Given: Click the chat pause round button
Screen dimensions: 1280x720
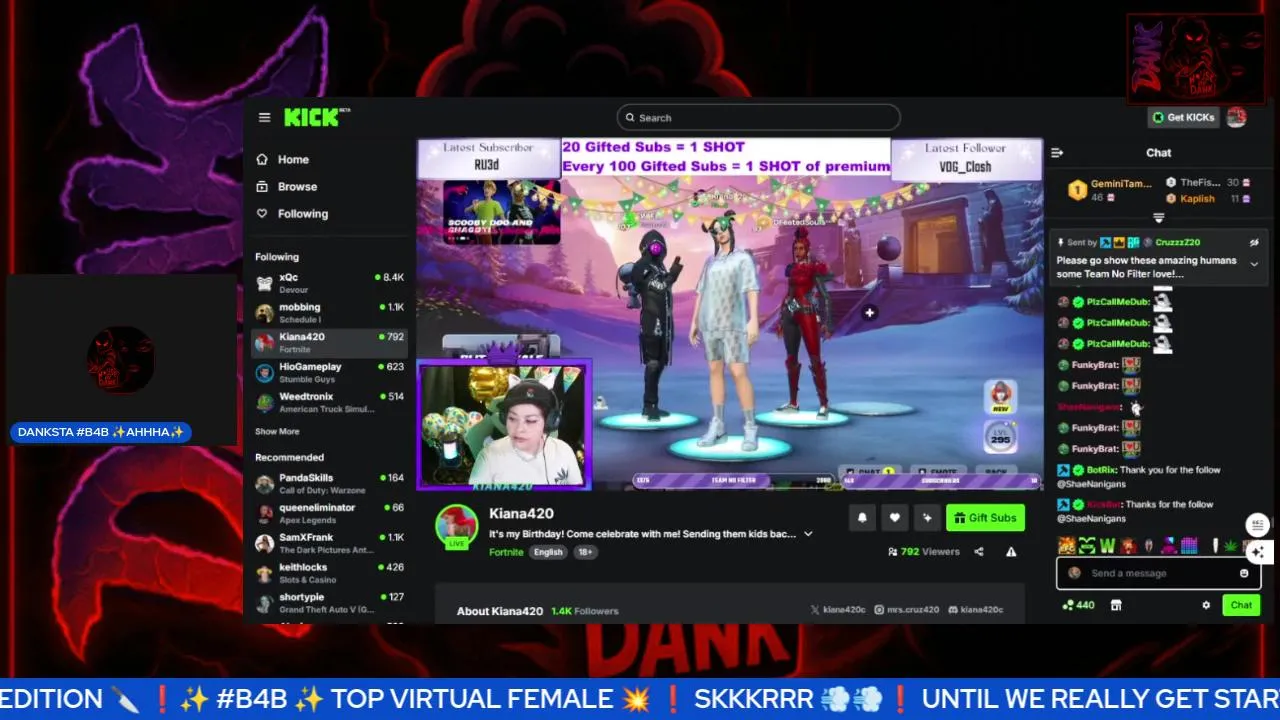Looking at the screenshot, I should [x=1258, y=525].
